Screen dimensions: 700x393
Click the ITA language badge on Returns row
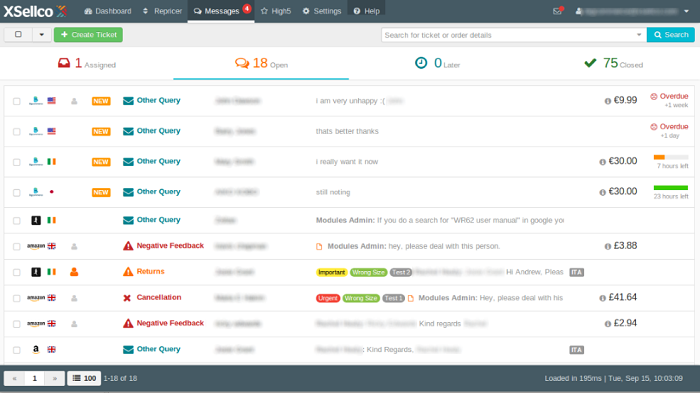576,272
